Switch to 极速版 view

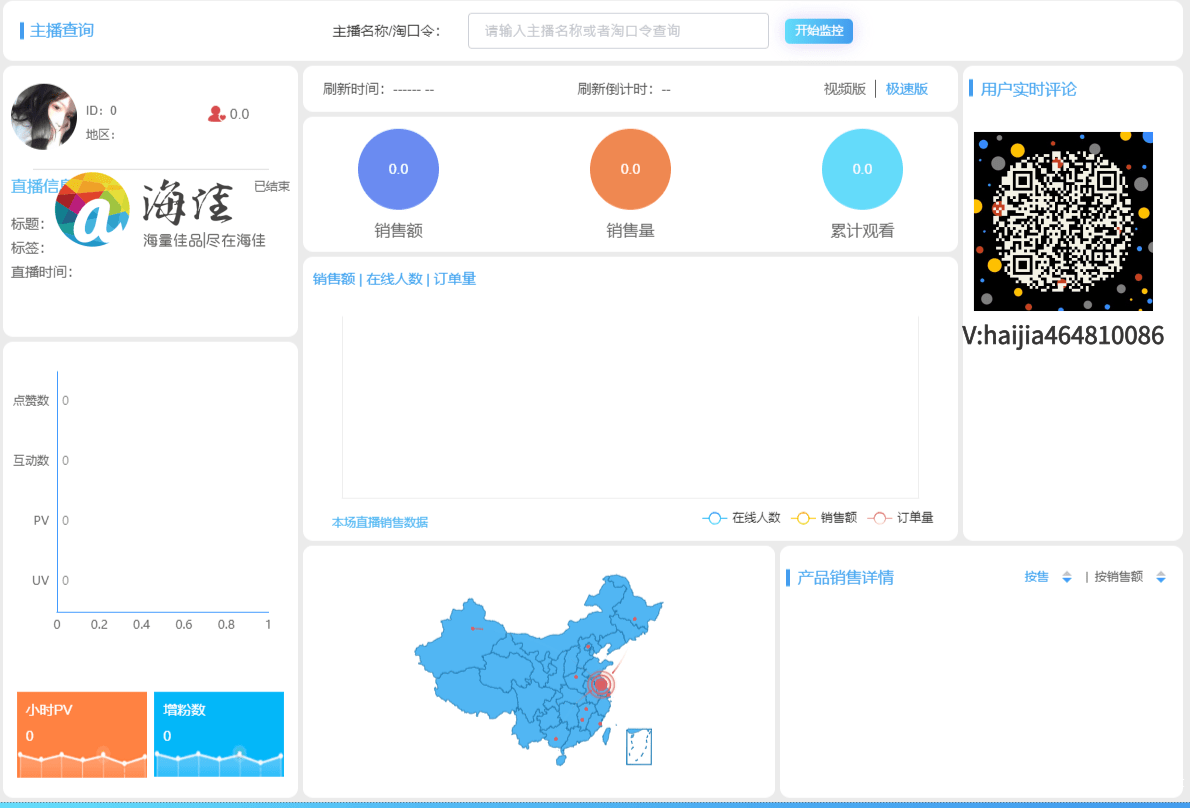click(907, 89)
